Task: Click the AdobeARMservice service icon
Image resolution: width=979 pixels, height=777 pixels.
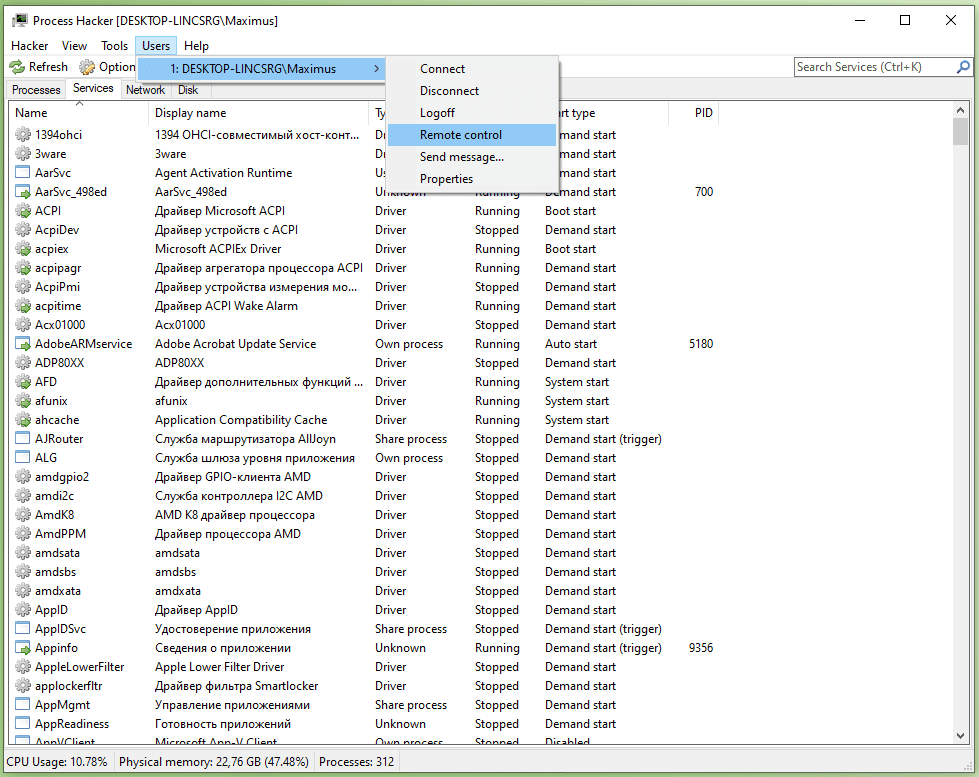Action: (22, 344)
